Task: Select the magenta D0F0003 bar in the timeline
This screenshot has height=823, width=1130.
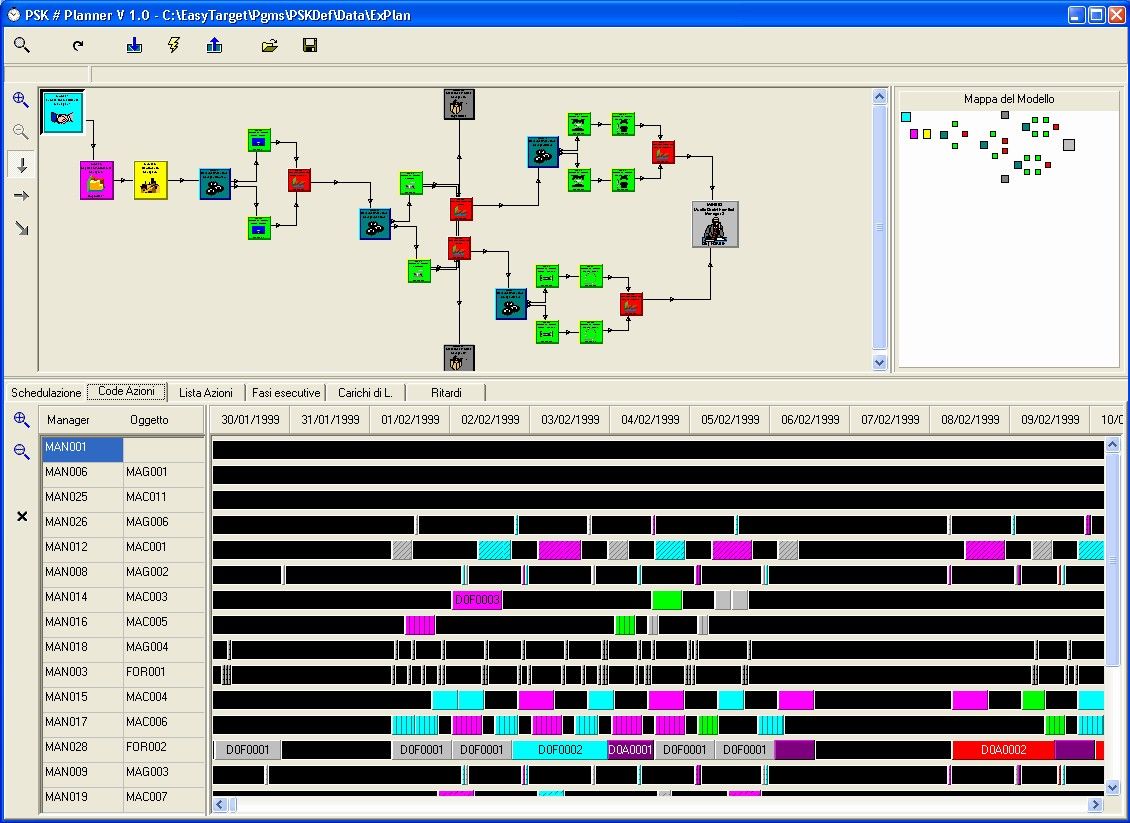Action: pyautogui.click(x=477, y=600)
